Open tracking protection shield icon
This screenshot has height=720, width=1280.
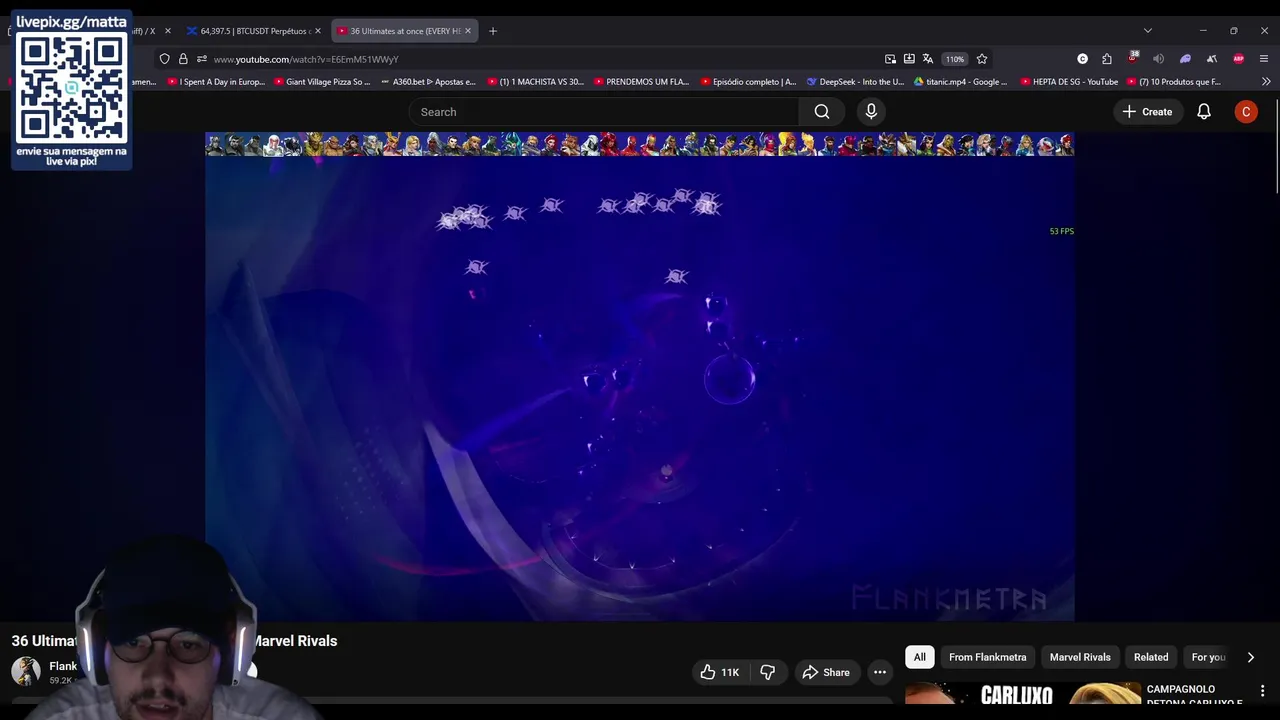click(165, 59)
